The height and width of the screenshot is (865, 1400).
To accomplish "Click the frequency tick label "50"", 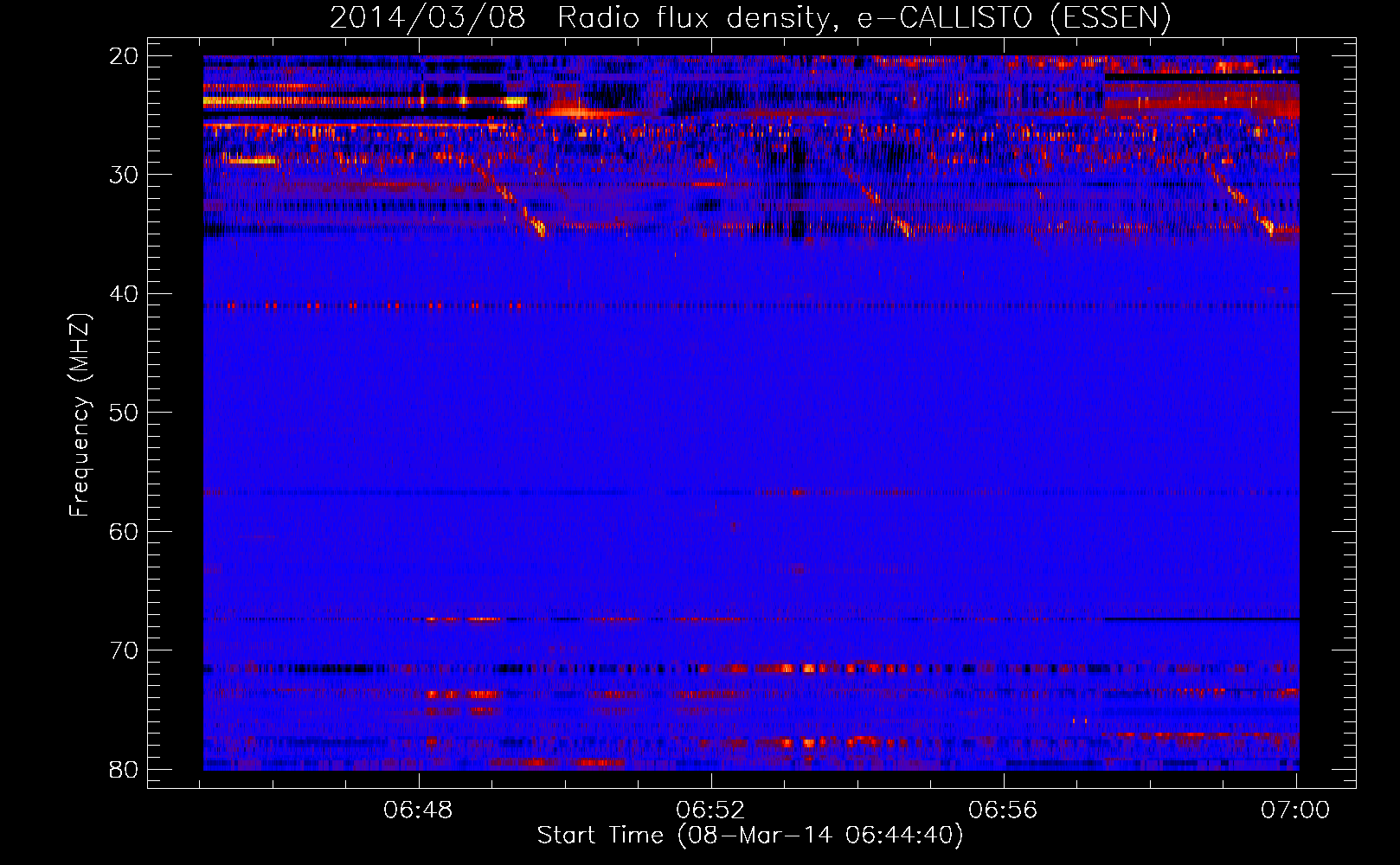I will [x=125, y=413].
